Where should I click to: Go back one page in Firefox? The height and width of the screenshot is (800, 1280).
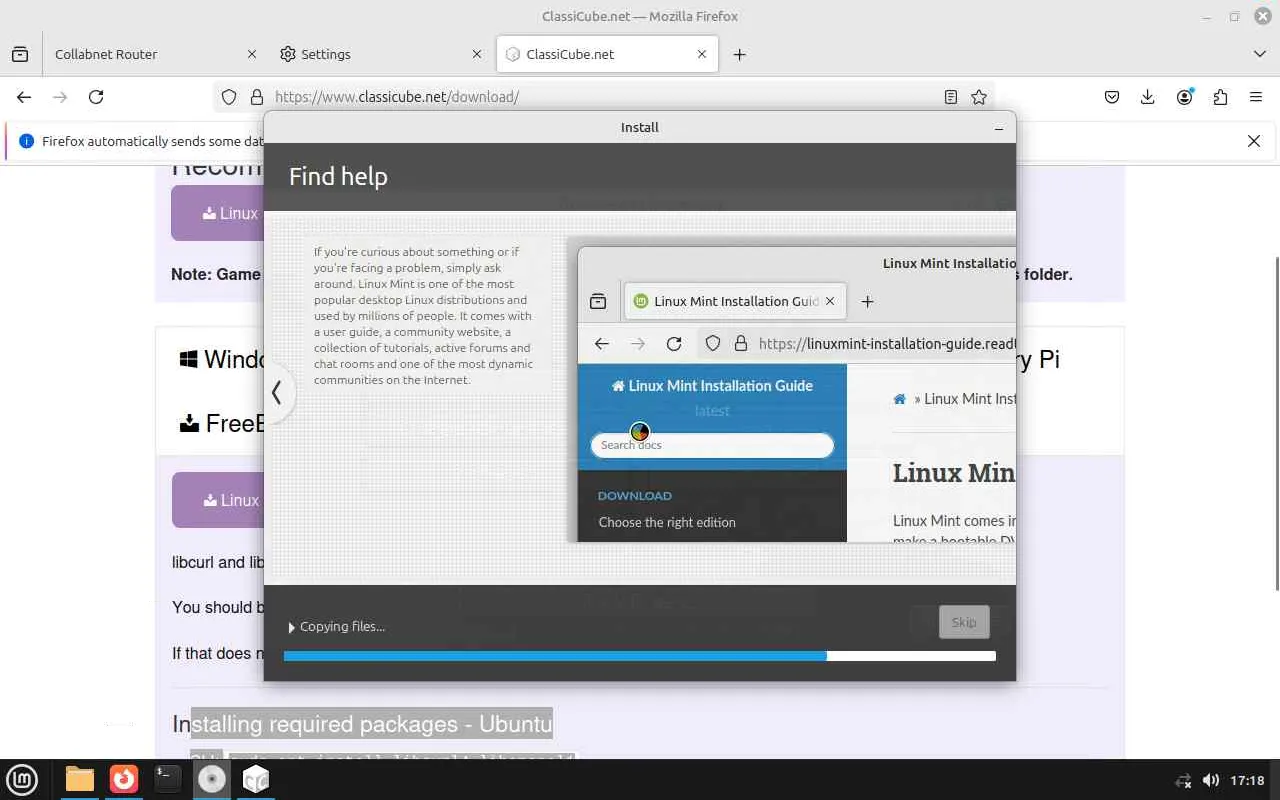[x=24, y=97]
